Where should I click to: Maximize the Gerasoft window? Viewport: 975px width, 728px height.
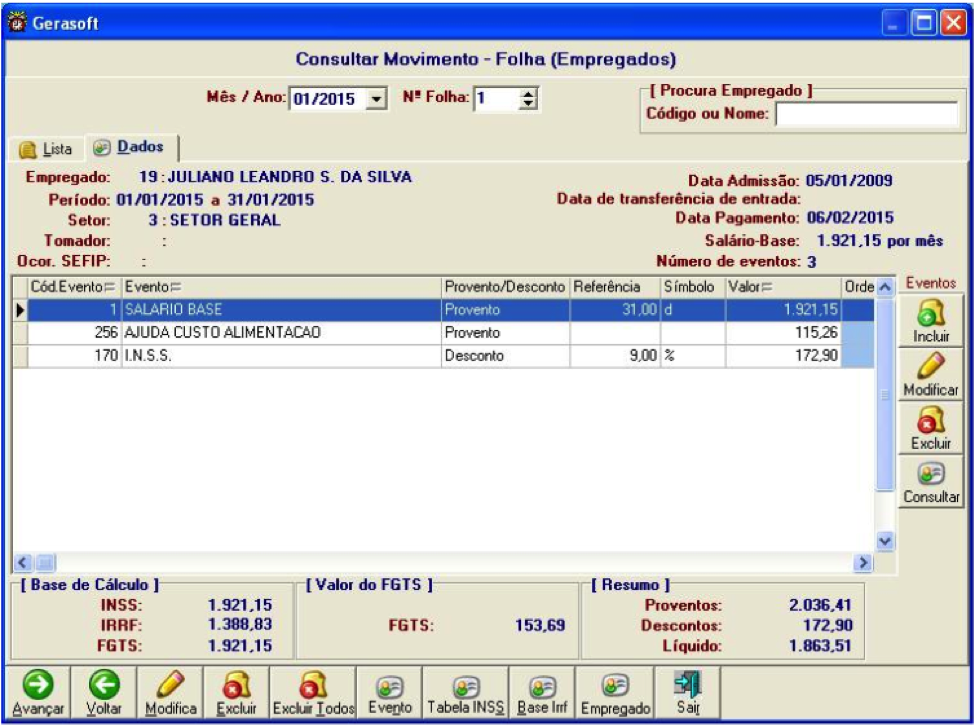(924, 24)
